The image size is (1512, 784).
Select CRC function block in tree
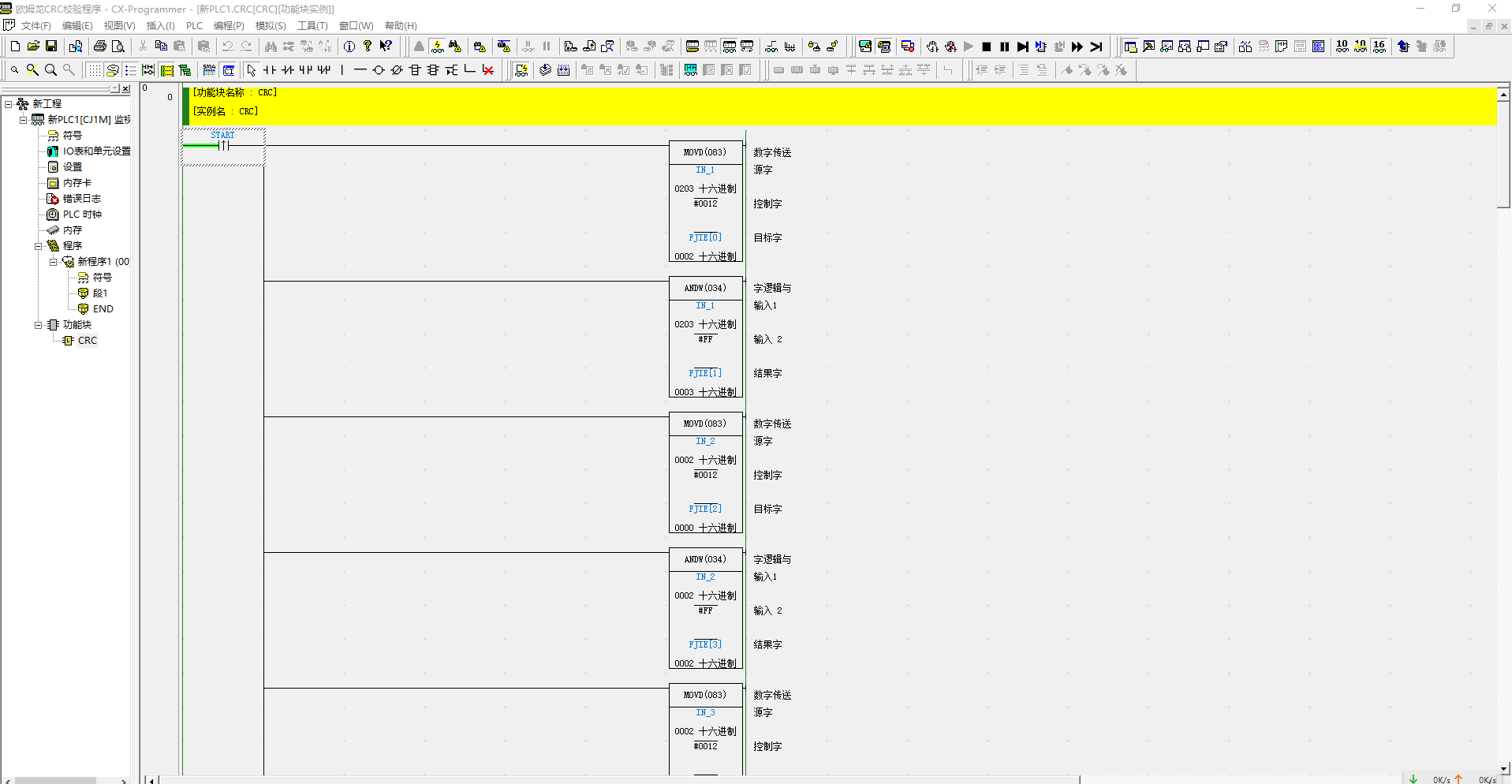[x=87, y=341]
